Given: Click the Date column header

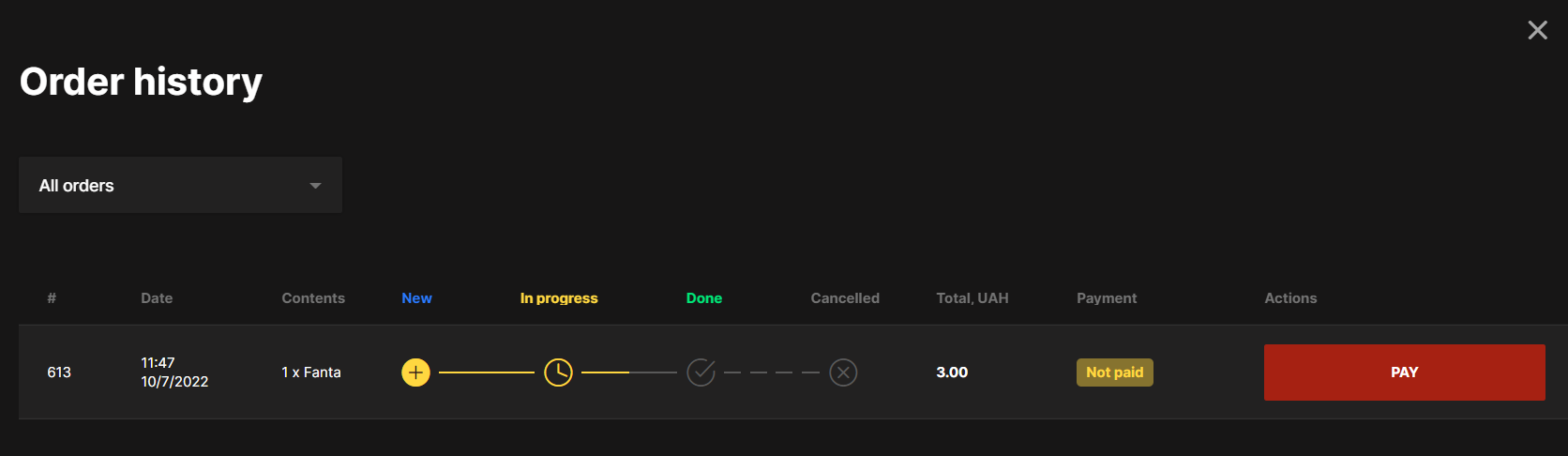Looking at the screenshot, I should point(157,298).
